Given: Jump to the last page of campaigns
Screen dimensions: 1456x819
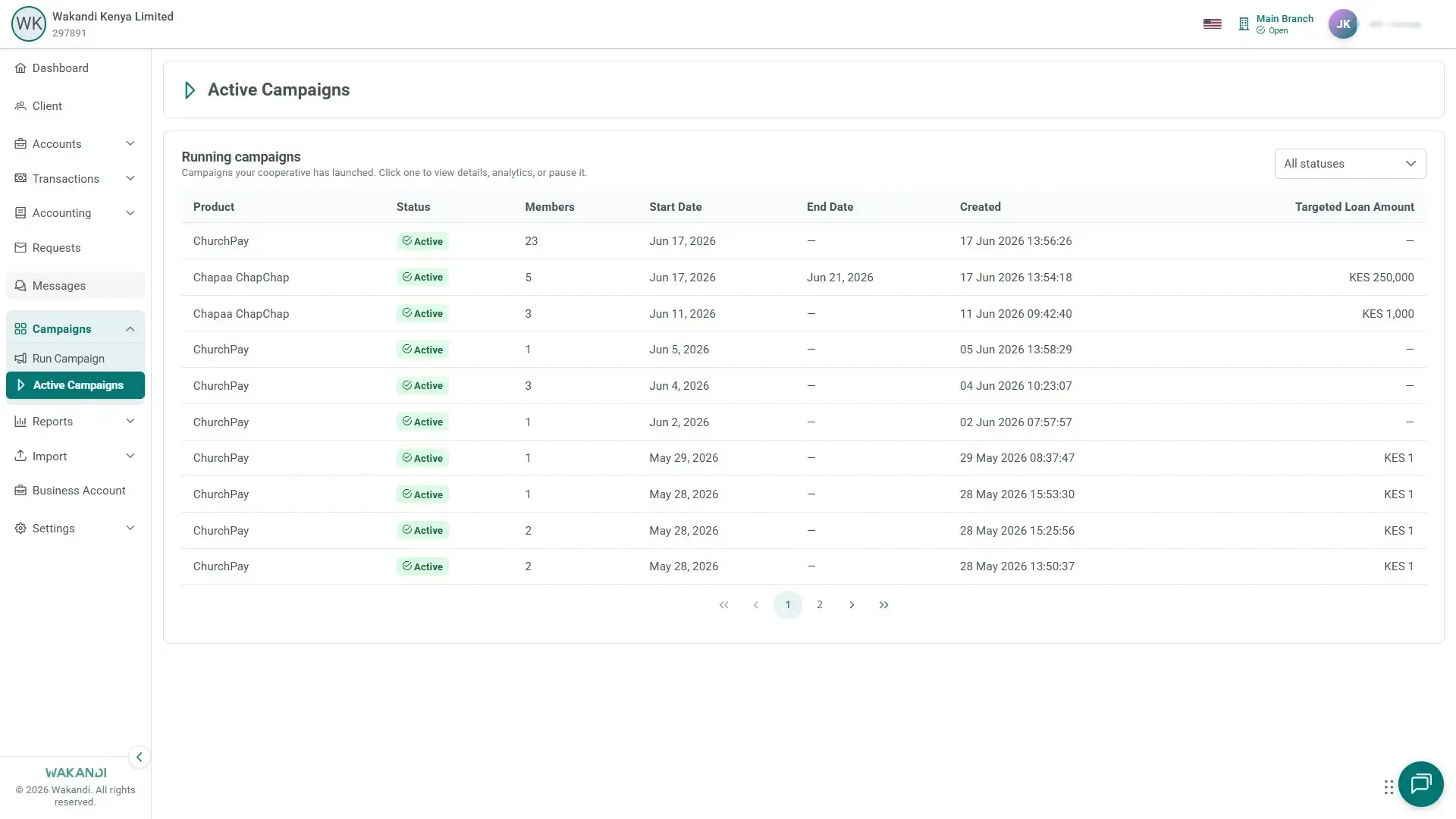Looking at the screenshot, I should click(x=883, y=605).
